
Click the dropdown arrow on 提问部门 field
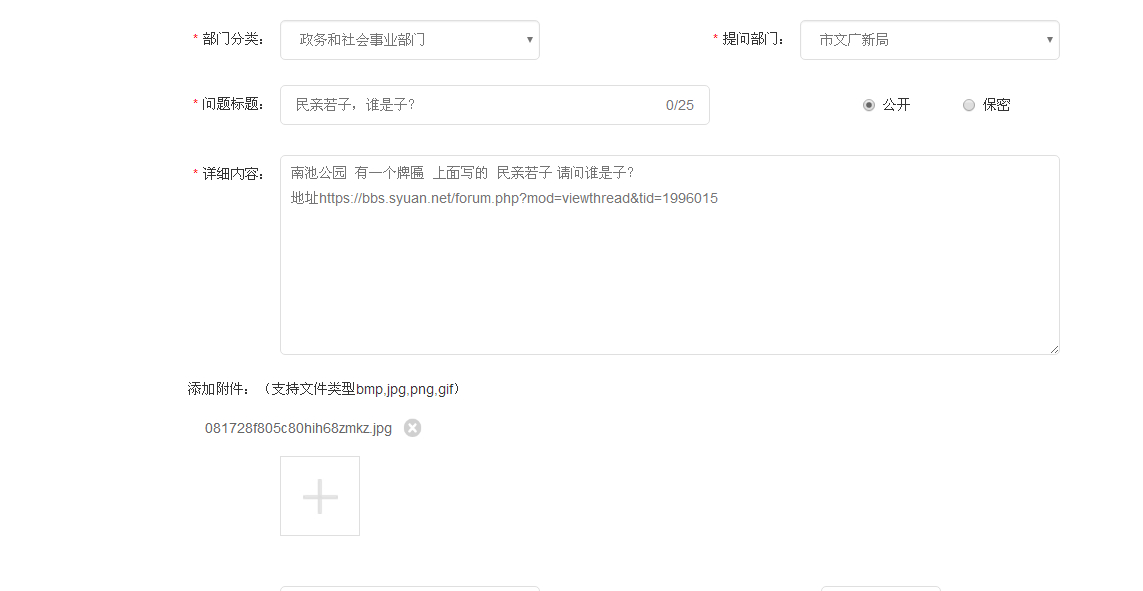tap(1049, 39)
